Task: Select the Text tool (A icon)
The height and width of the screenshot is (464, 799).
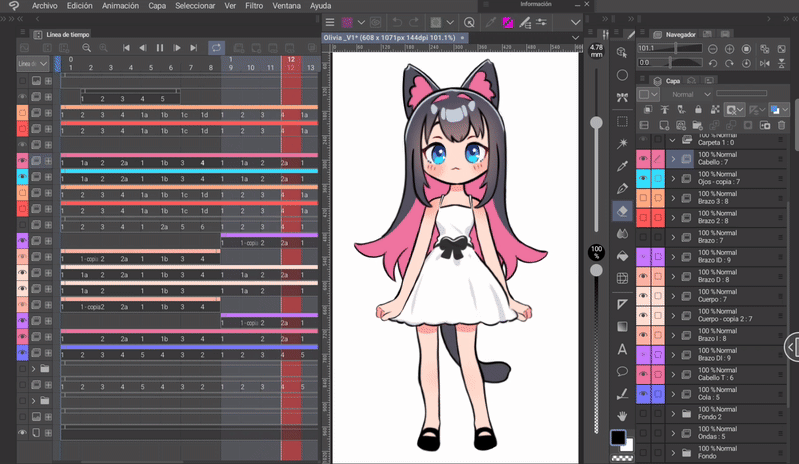Action: 622,349
